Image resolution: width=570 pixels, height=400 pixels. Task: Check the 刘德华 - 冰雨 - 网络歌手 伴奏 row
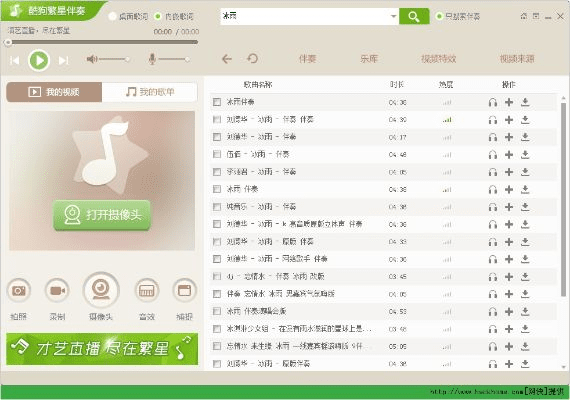(217, 259)
